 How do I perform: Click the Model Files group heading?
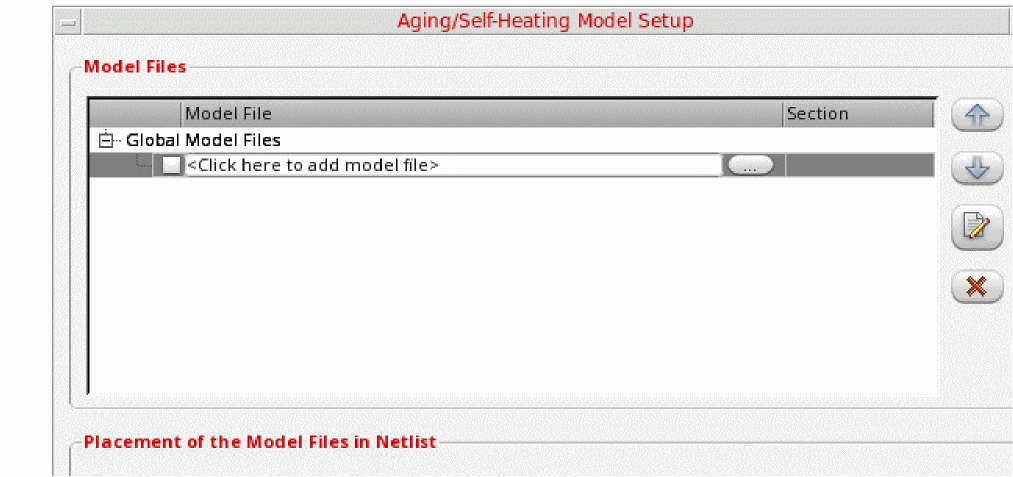135,67
